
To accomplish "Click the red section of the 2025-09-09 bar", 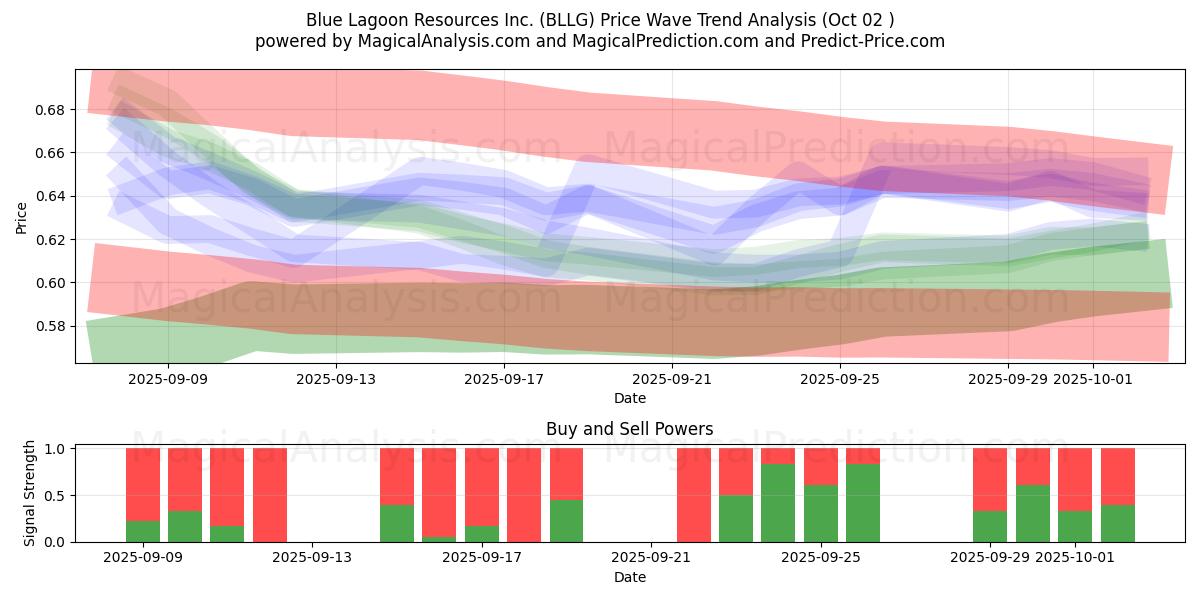I will [x=143, y=484].
